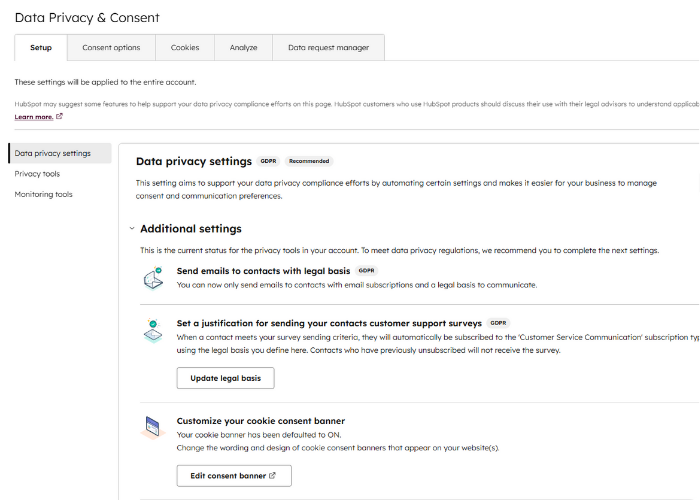Image resolution: width=700 pixels, height=500 pixels.
Task: Click 'Customize your cookie consent banner' heading
Action: (x=261, y=421)
